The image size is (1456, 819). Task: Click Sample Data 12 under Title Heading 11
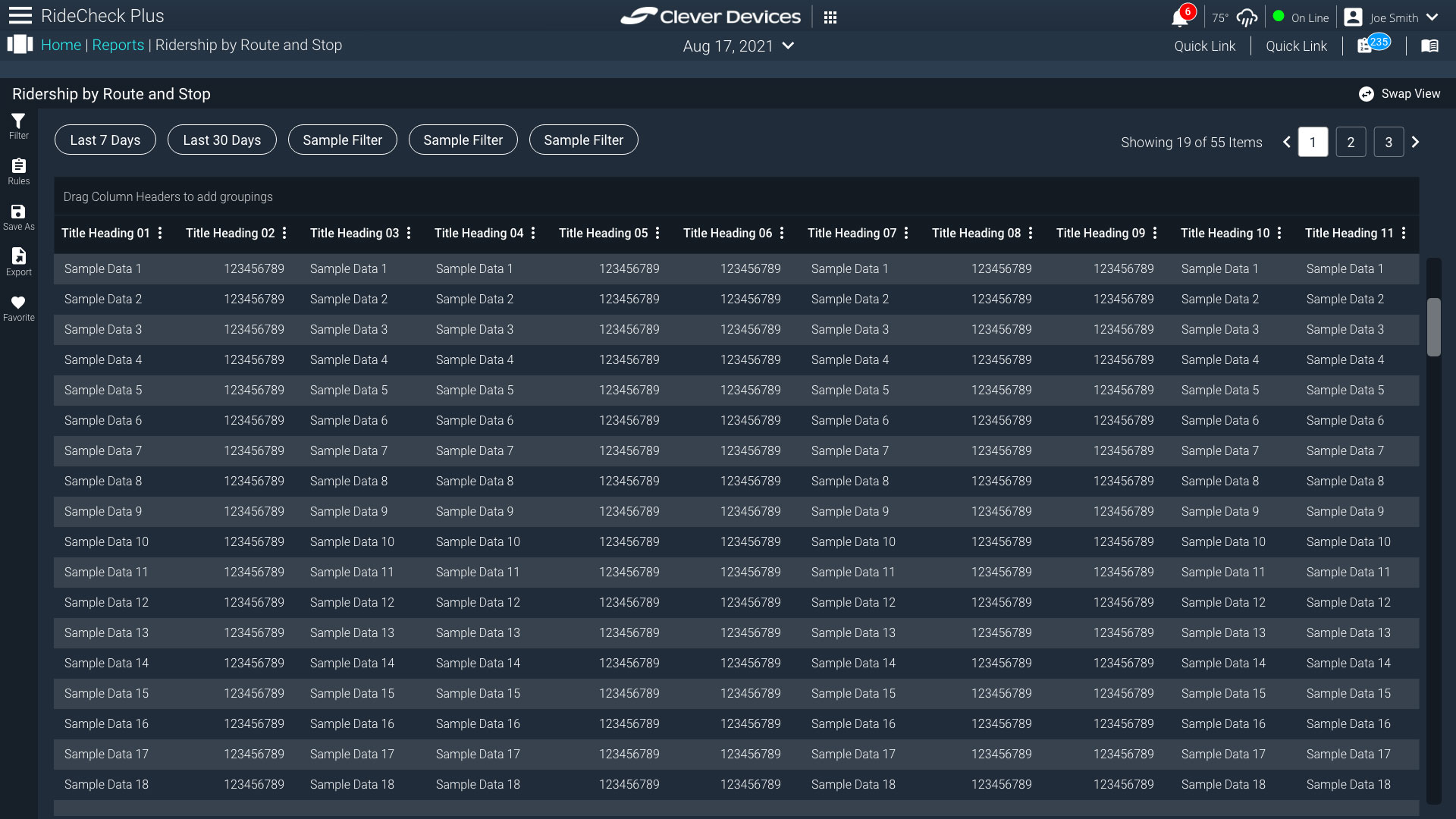point(1348,603)
